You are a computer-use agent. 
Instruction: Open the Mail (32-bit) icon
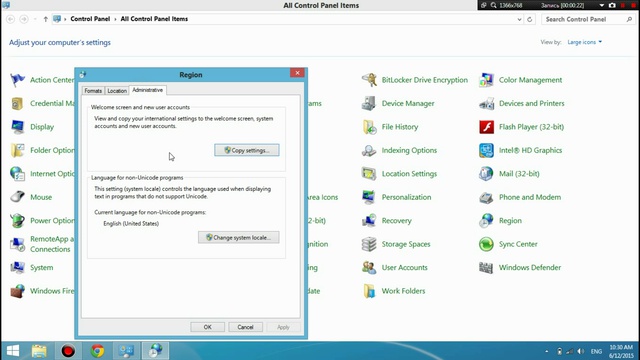point(486,174)
